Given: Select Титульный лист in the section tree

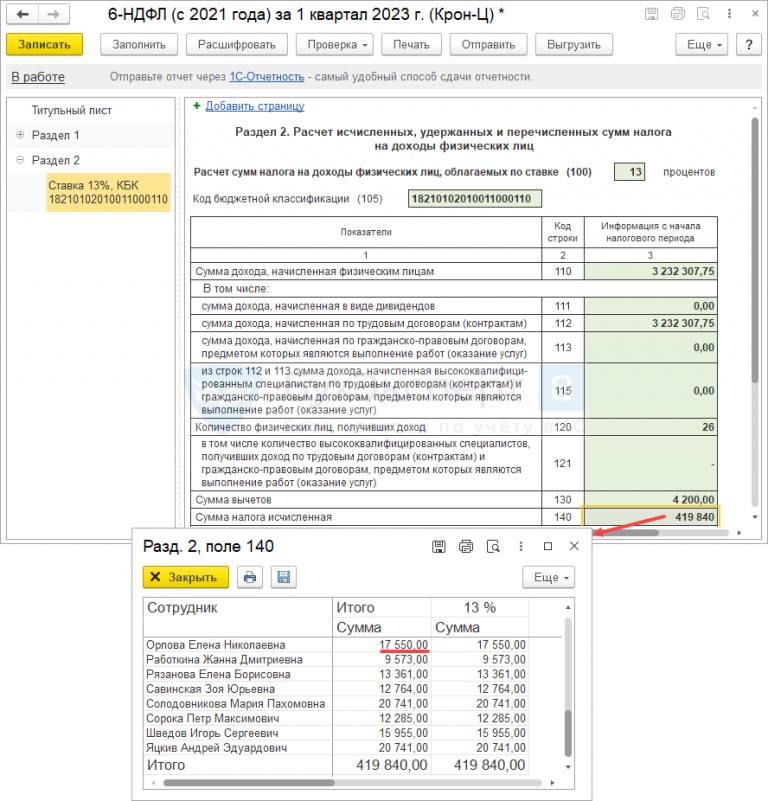Looking at the screenshot, I should (x=71, y=110).
